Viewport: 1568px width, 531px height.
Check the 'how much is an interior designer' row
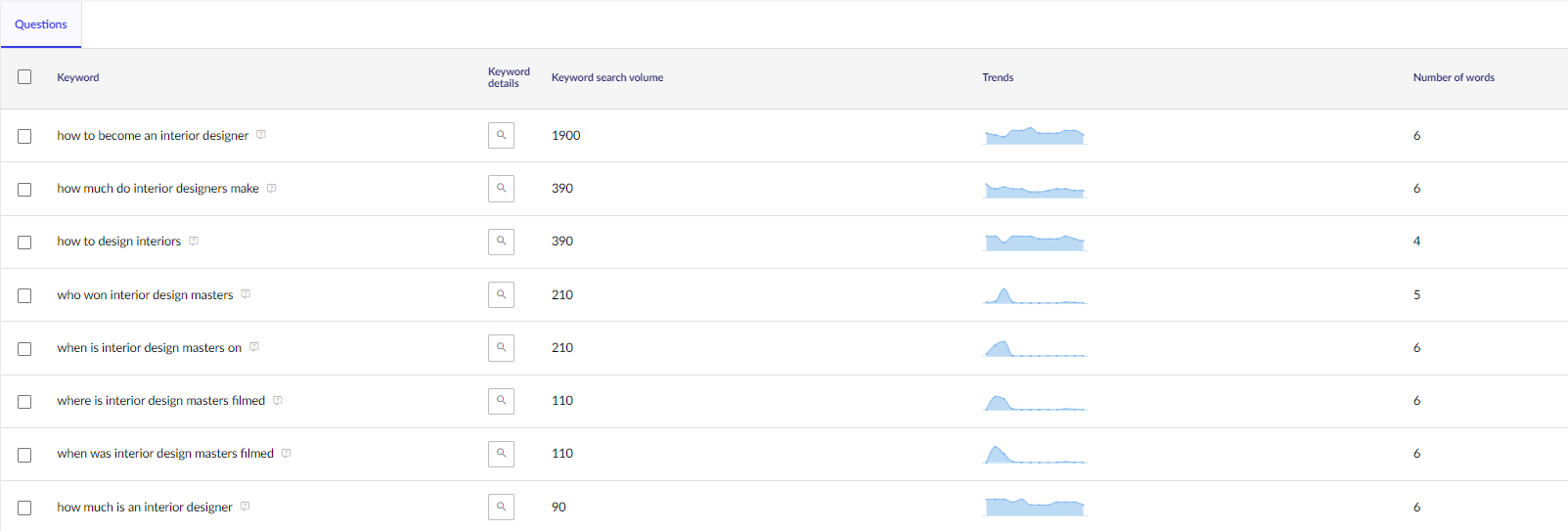[x=24, y=508]
